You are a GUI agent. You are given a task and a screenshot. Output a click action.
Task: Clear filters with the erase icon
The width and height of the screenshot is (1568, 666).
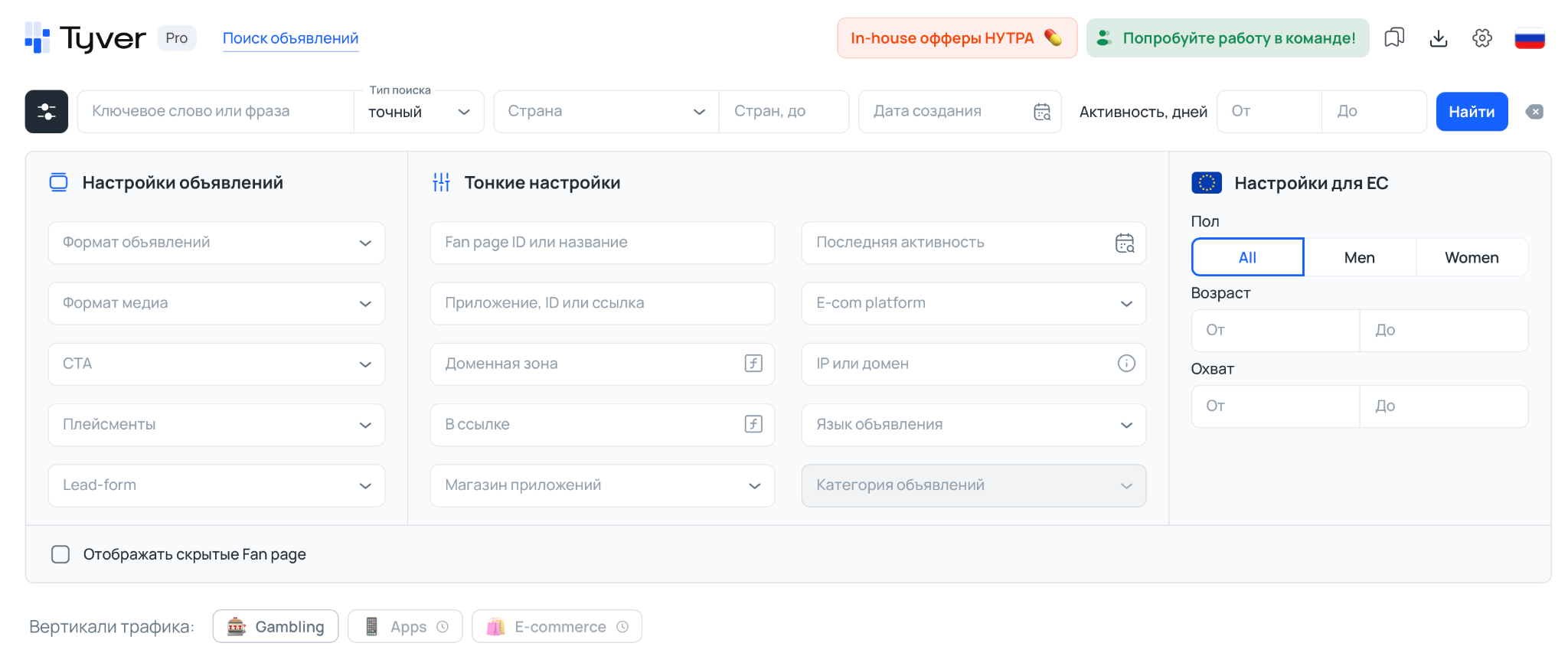tap(1534, 112)
